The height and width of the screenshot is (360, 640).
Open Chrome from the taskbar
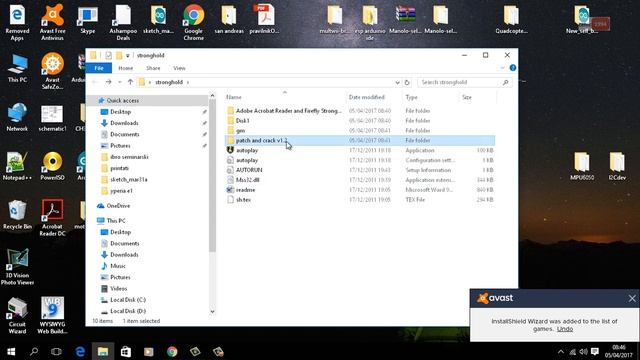pyautogui.click(x=172, y=351)
